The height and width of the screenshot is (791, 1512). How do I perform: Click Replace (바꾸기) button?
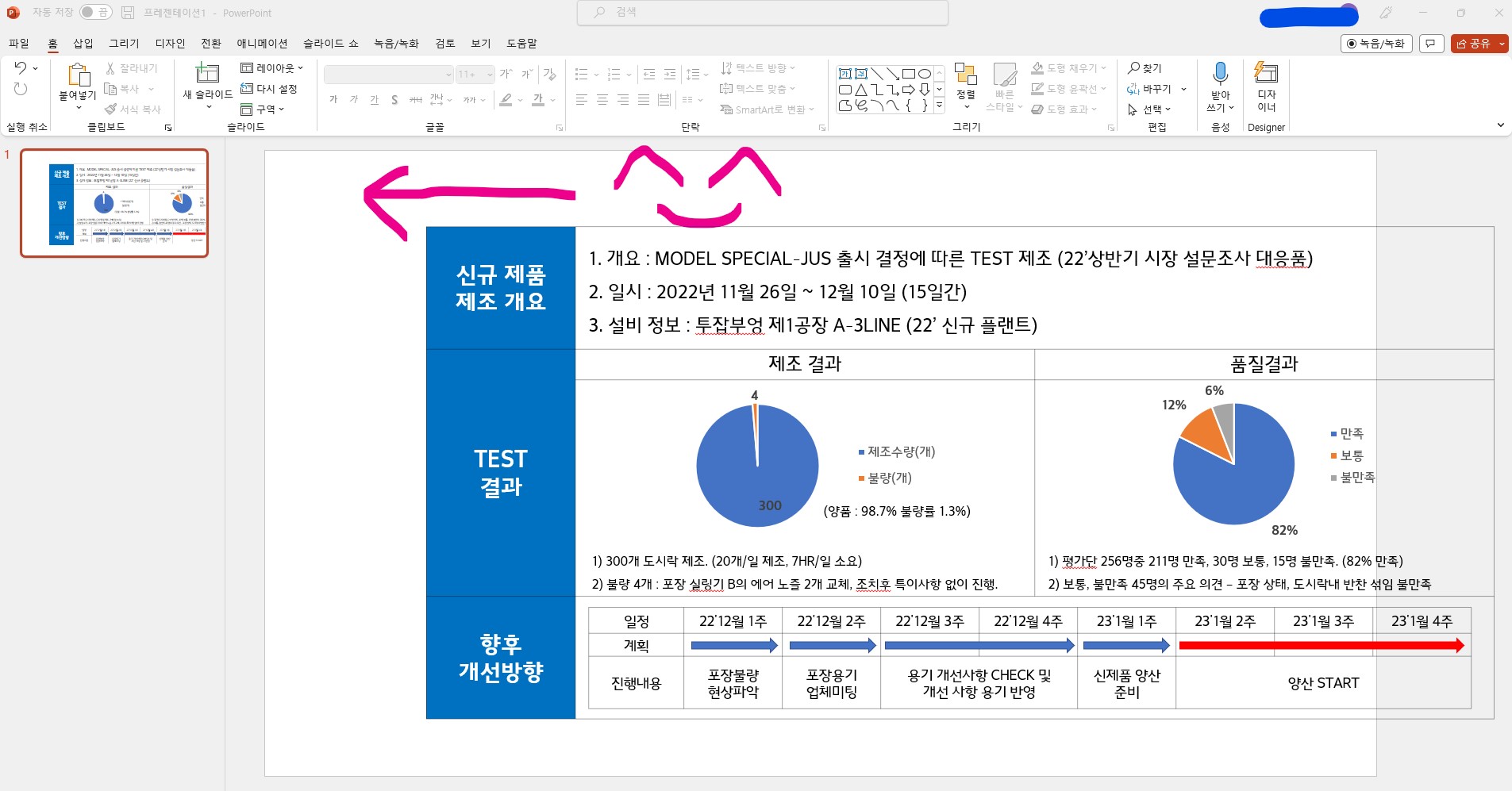pos(1150,89)
